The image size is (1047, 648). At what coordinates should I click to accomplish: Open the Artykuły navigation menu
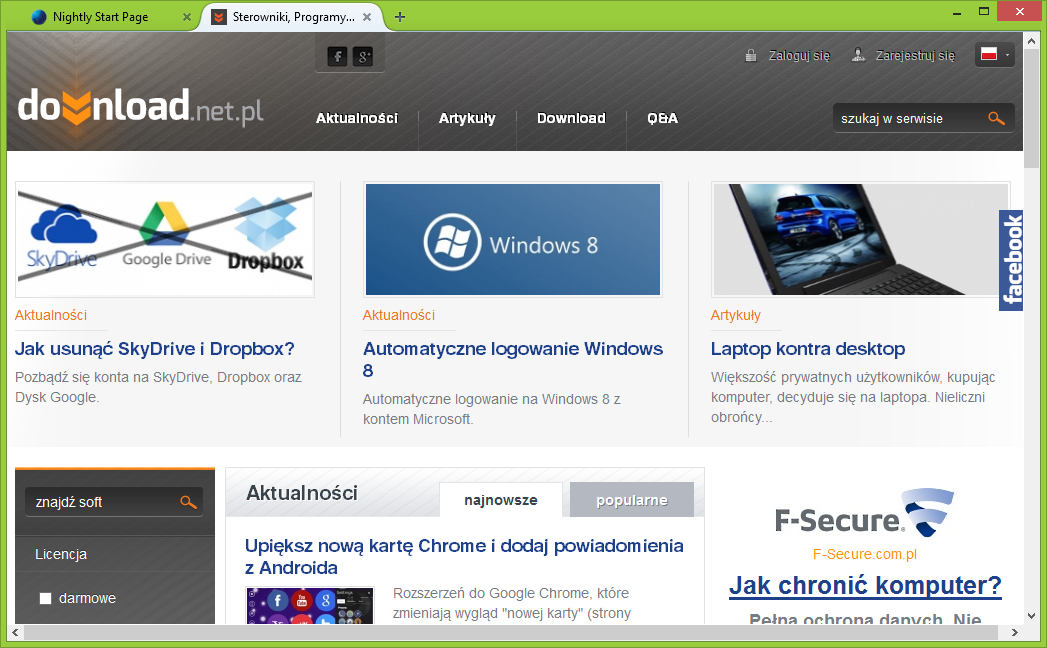click(467, 118)
